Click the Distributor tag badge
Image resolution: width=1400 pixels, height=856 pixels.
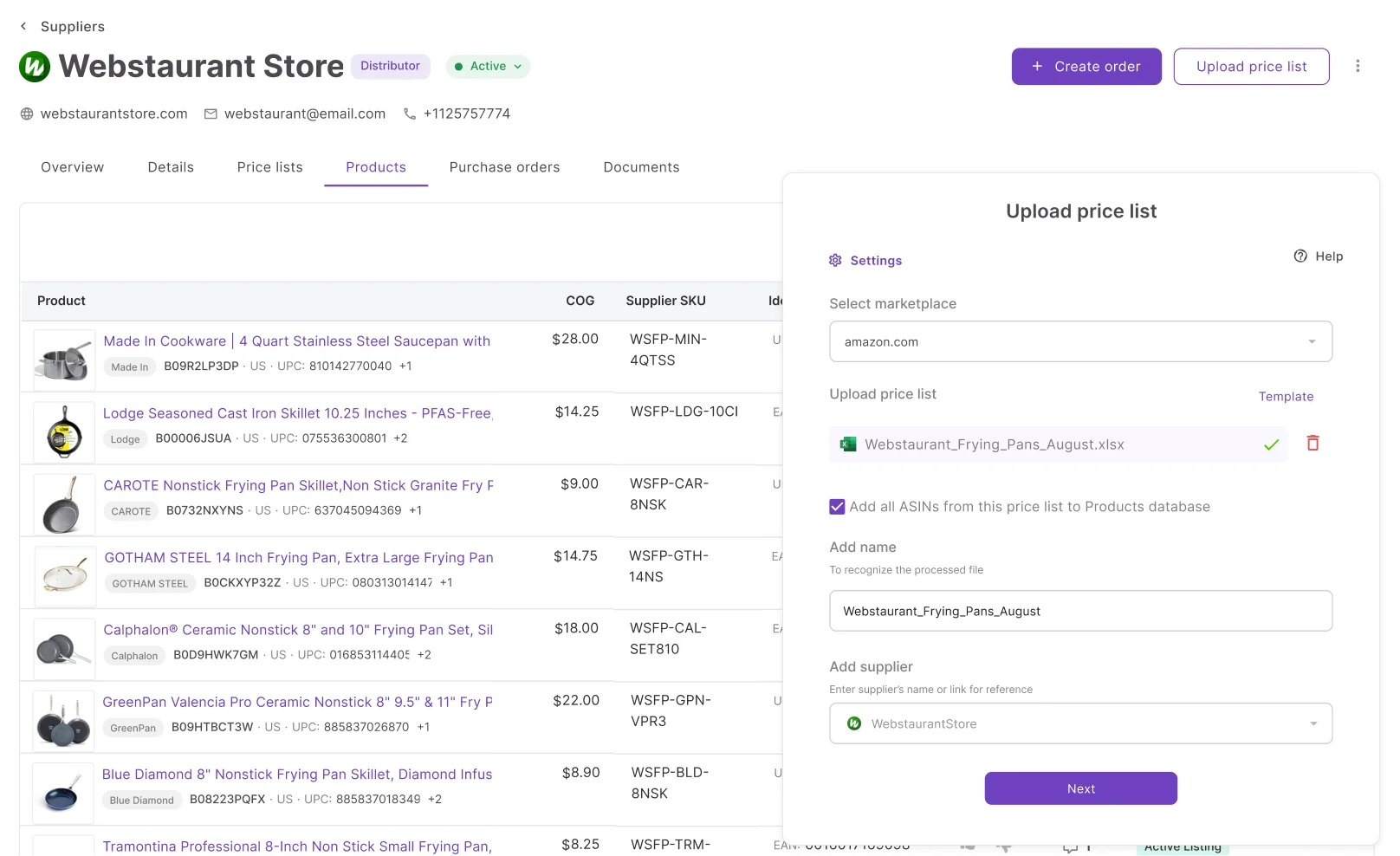(390, 66)
